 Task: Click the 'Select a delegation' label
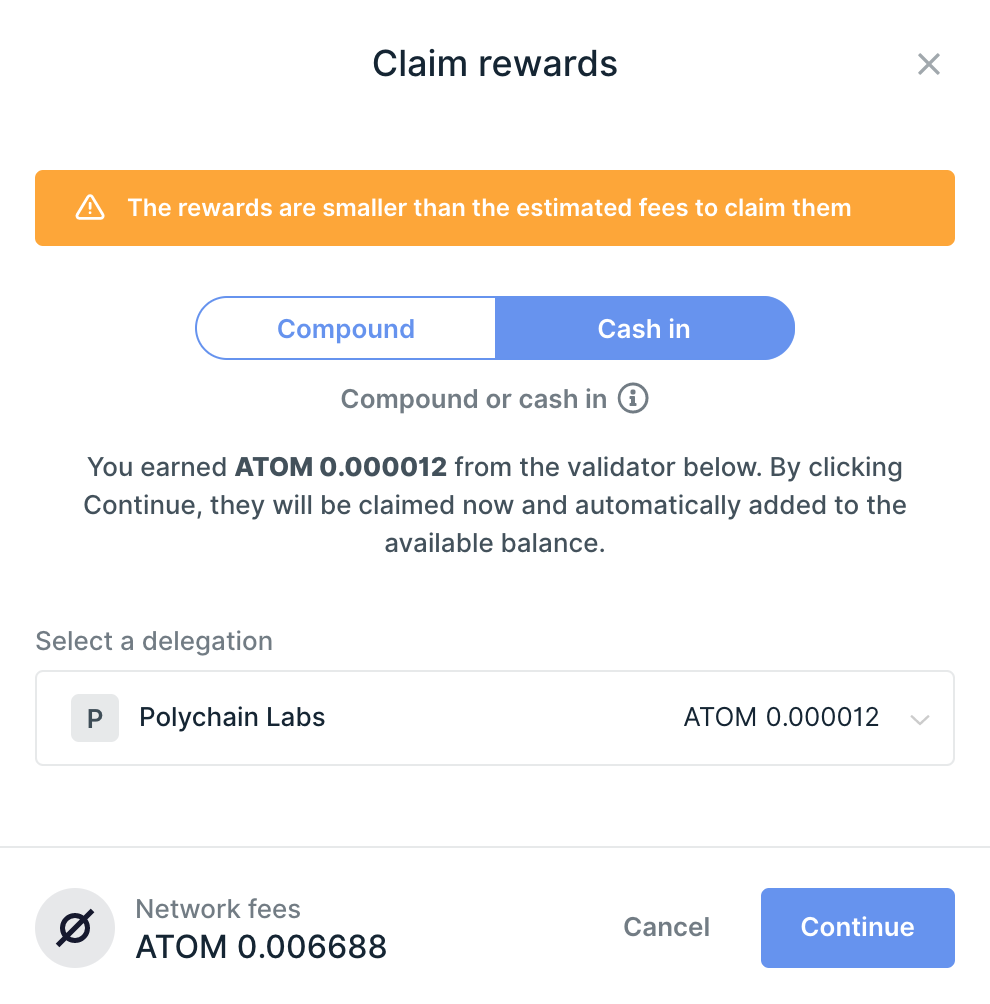154,641
